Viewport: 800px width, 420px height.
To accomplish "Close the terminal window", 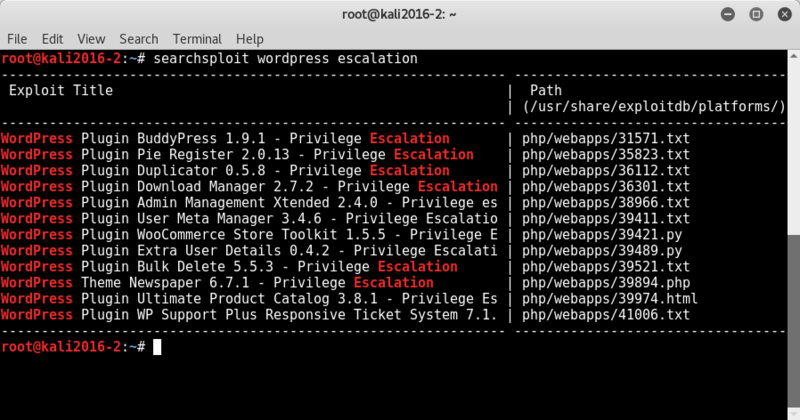I will (785, 14).
